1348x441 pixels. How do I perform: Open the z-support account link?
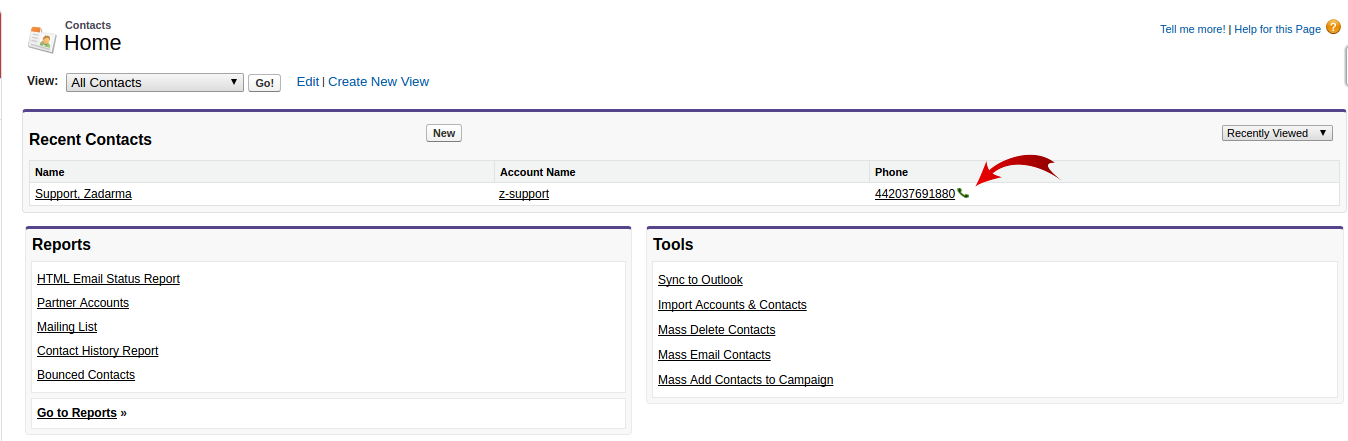pyautogui.click(x=524, y=194)
